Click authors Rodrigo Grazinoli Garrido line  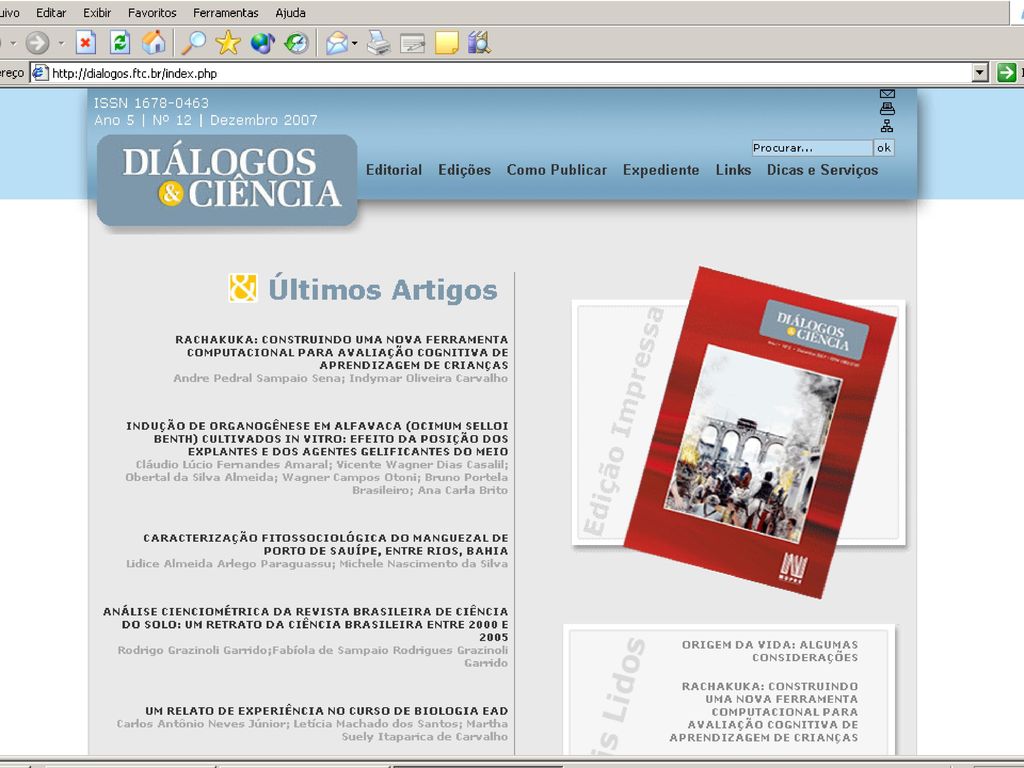pos(313,656)
